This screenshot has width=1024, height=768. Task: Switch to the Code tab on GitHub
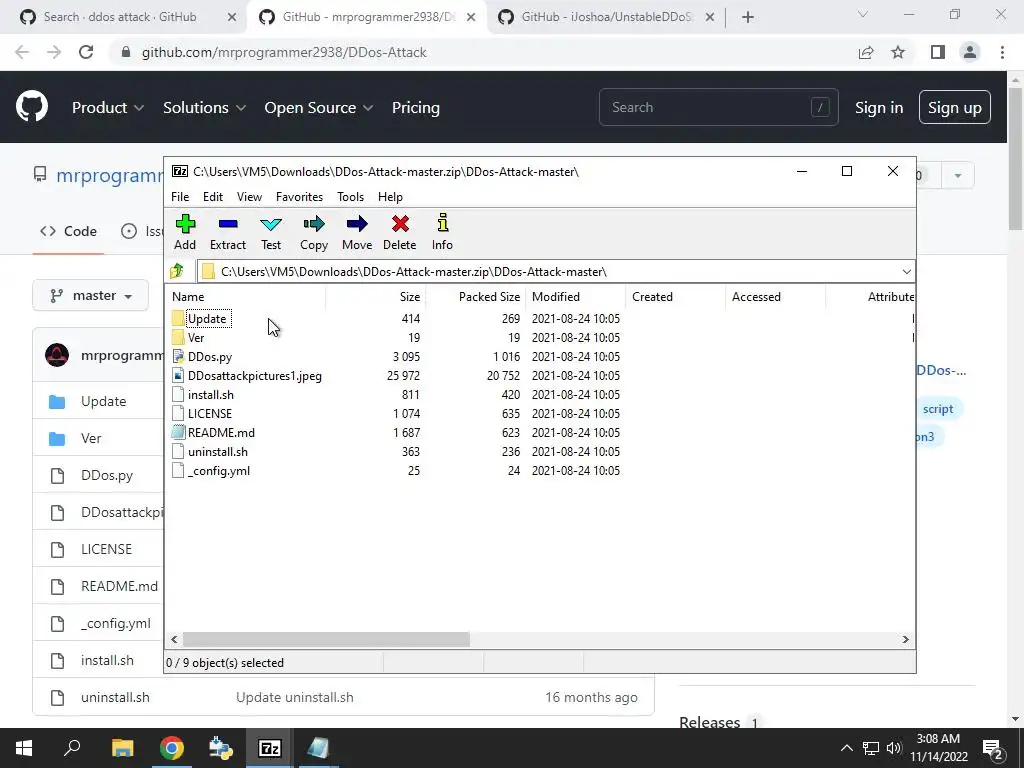(68, 231)
